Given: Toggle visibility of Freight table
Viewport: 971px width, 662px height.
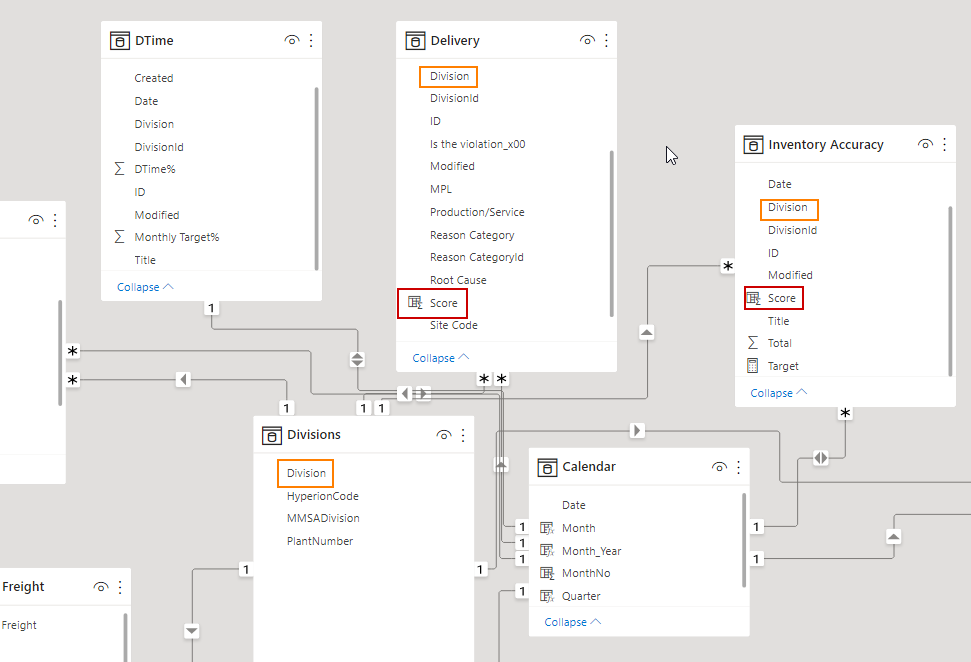Looking at the screenshot, I should pos(101,586).
